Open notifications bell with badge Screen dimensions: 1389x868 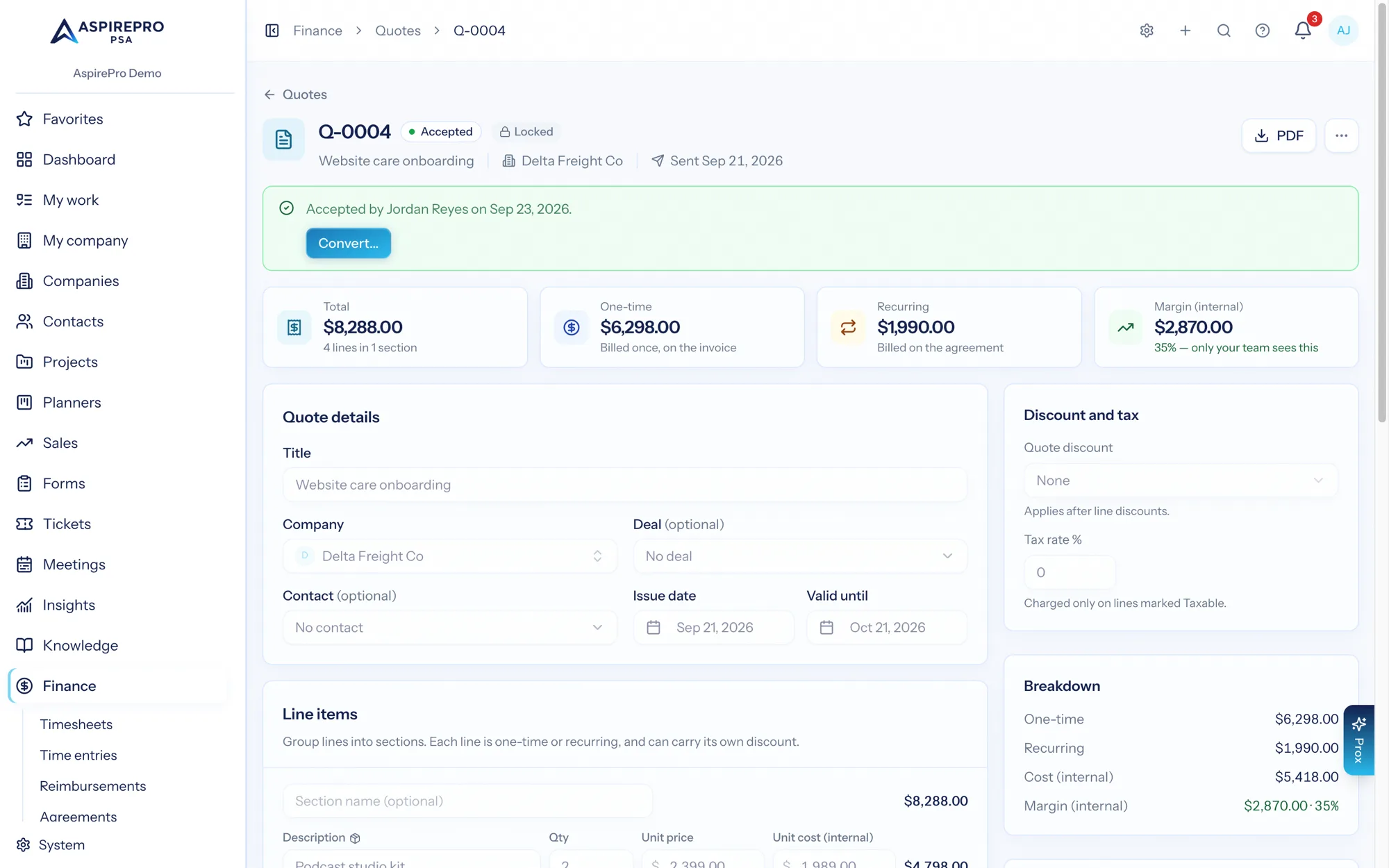point(1304,29)
